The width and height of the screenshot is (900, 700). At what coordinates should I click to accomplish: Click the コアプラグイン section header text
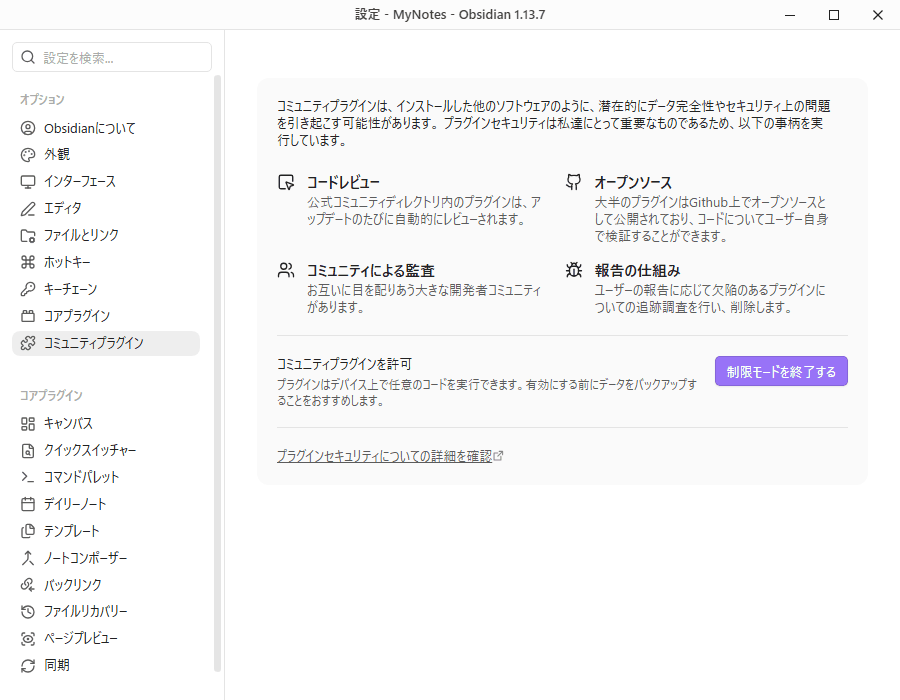pyautogui.click(x=52, y=395)
